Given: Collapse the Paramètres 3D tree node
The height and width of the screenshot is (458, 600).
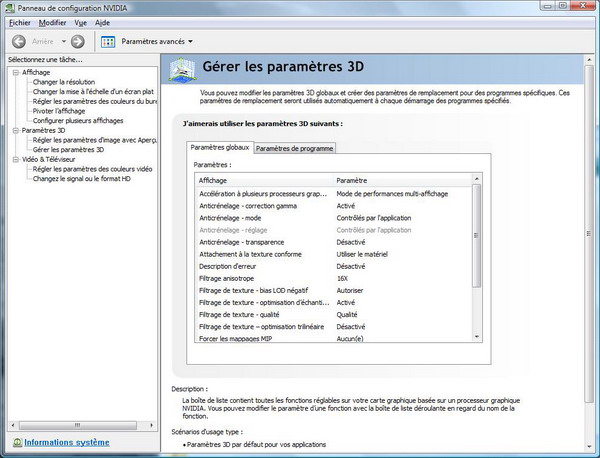Looking at the screenshot, I should tap(15, 130).
